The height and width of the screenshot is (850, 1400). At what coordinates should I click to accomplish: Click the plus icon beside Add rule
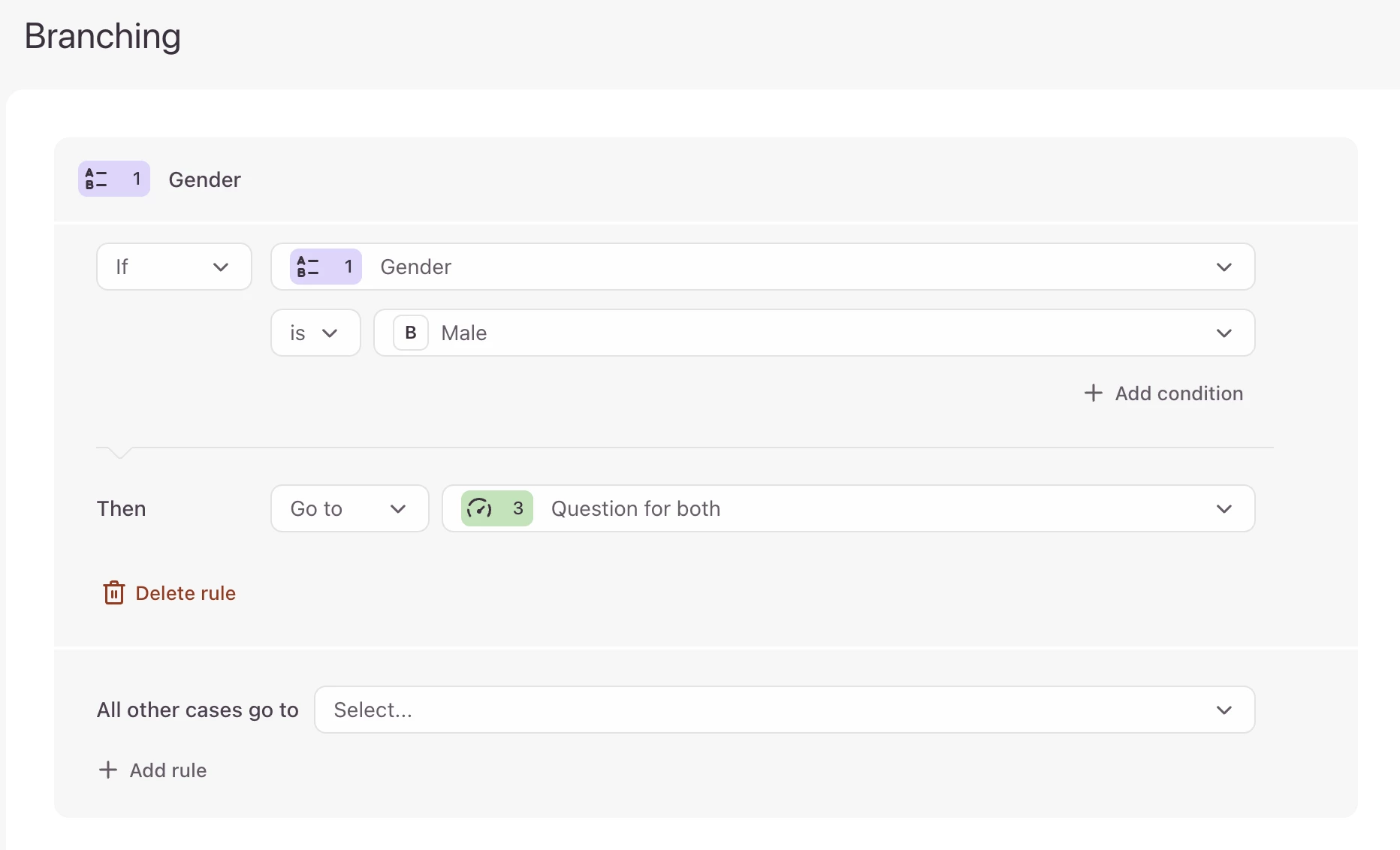(x=108, y=770)
